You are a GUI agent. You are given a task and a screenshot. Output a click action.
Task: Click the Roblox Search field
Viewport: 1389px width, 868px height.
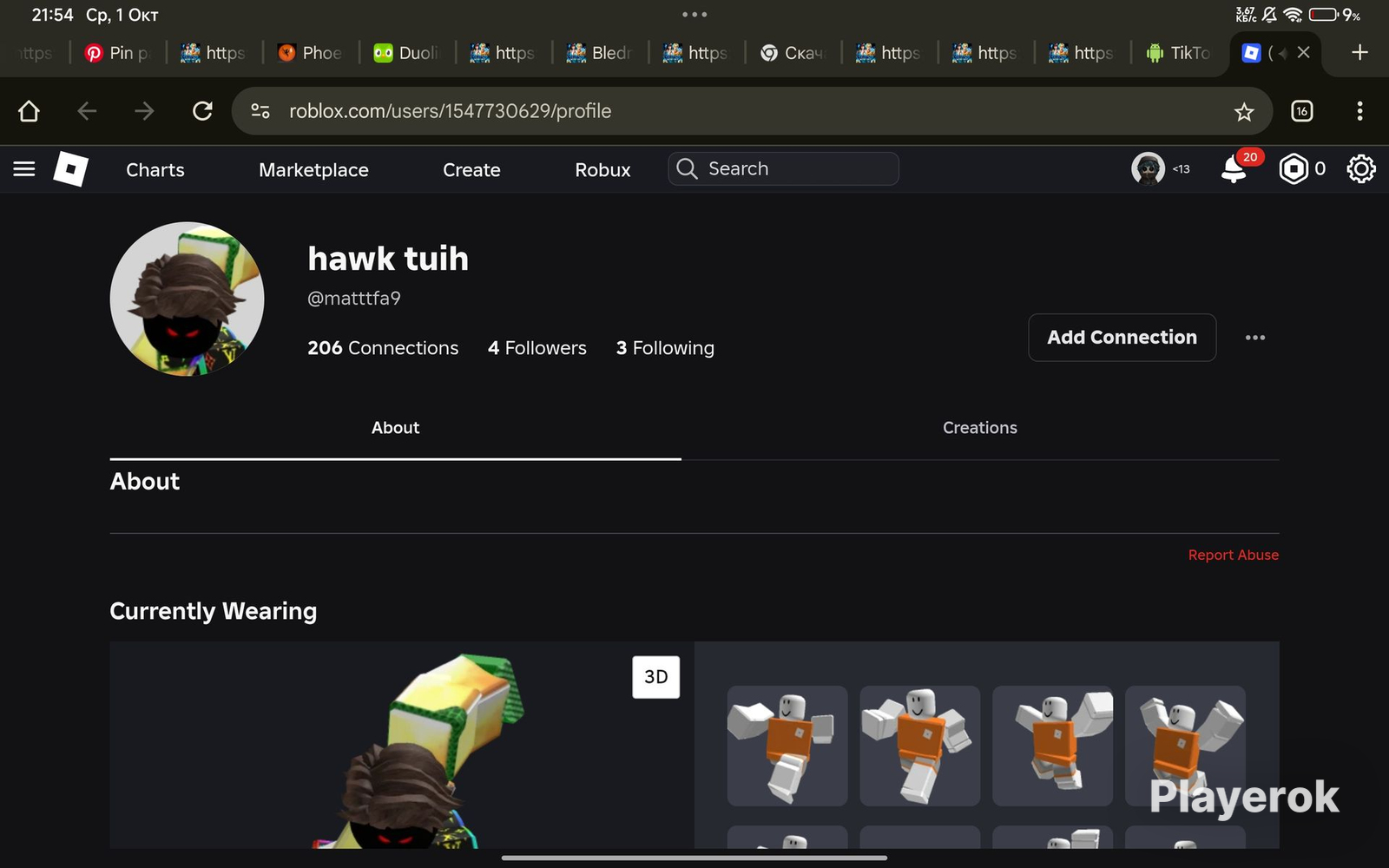pos(783,168)
